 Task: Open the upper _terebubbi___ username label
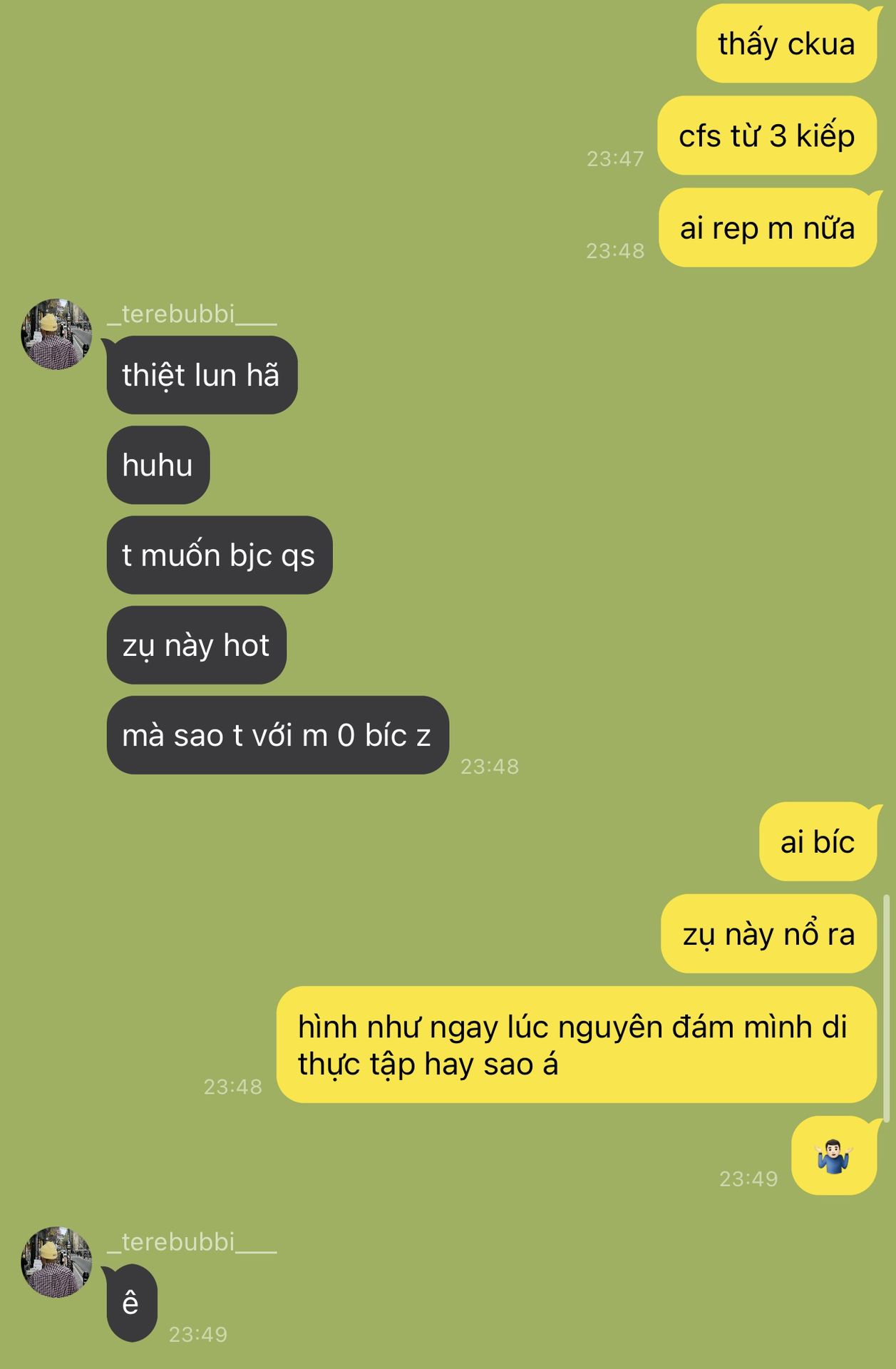(192, 314)
